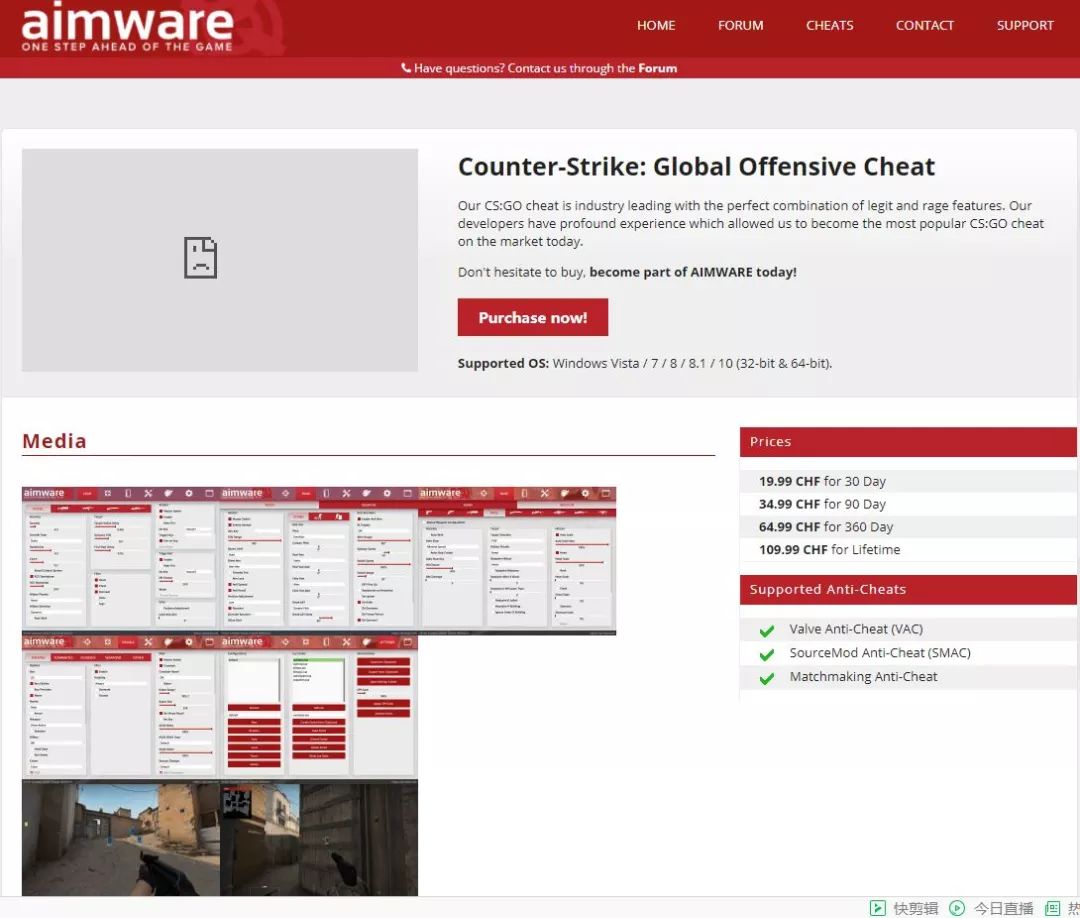
Task: Open the SUPPORT navigation item
Action: 1025,25
